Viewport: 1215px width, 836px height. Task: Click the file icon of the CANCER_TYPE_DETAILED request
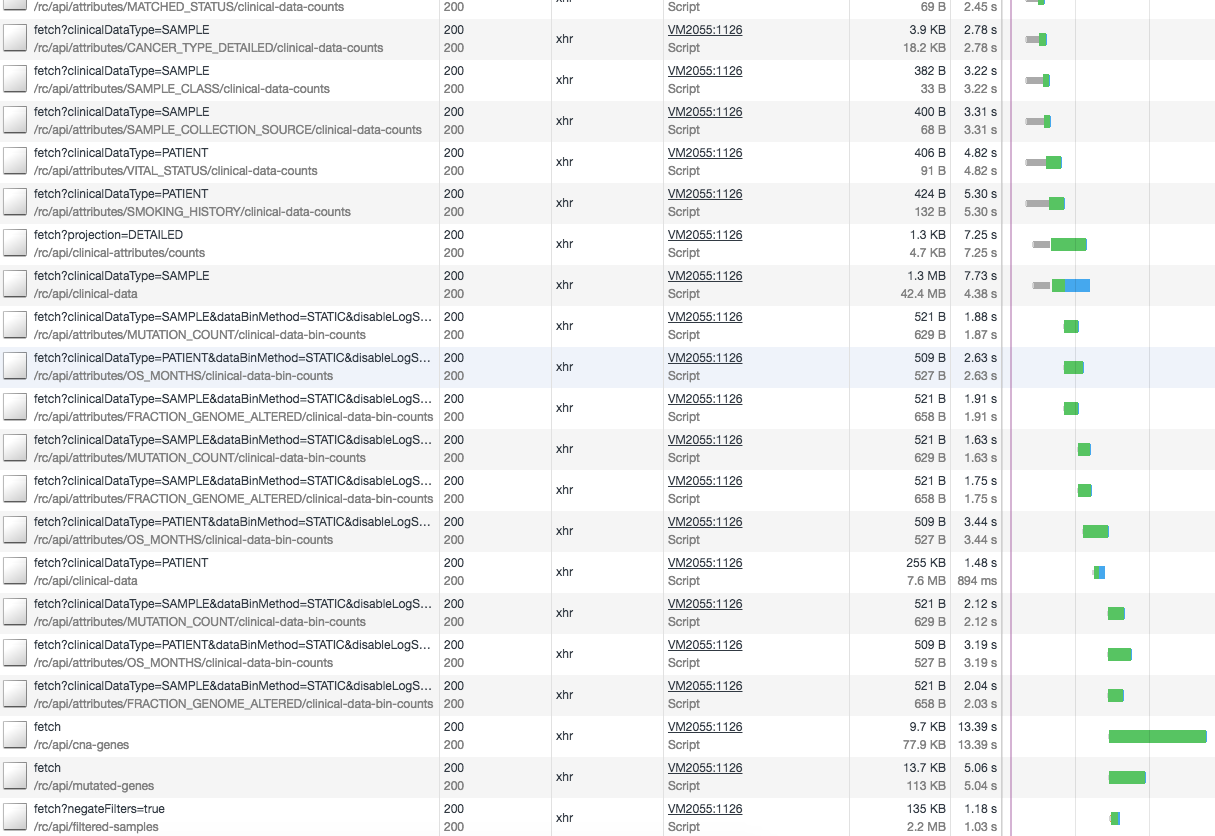click(15, 39)
